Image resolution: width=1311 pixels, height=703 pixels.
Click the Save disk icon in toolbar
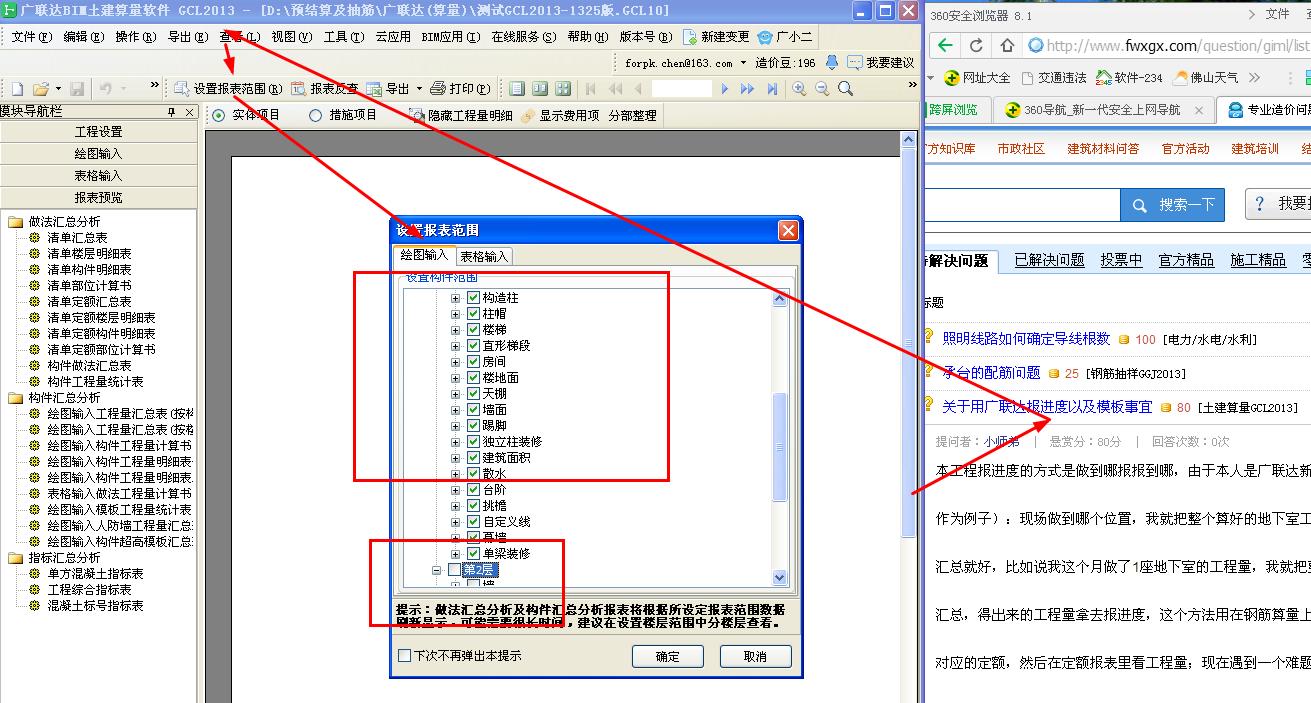point(77,89)
